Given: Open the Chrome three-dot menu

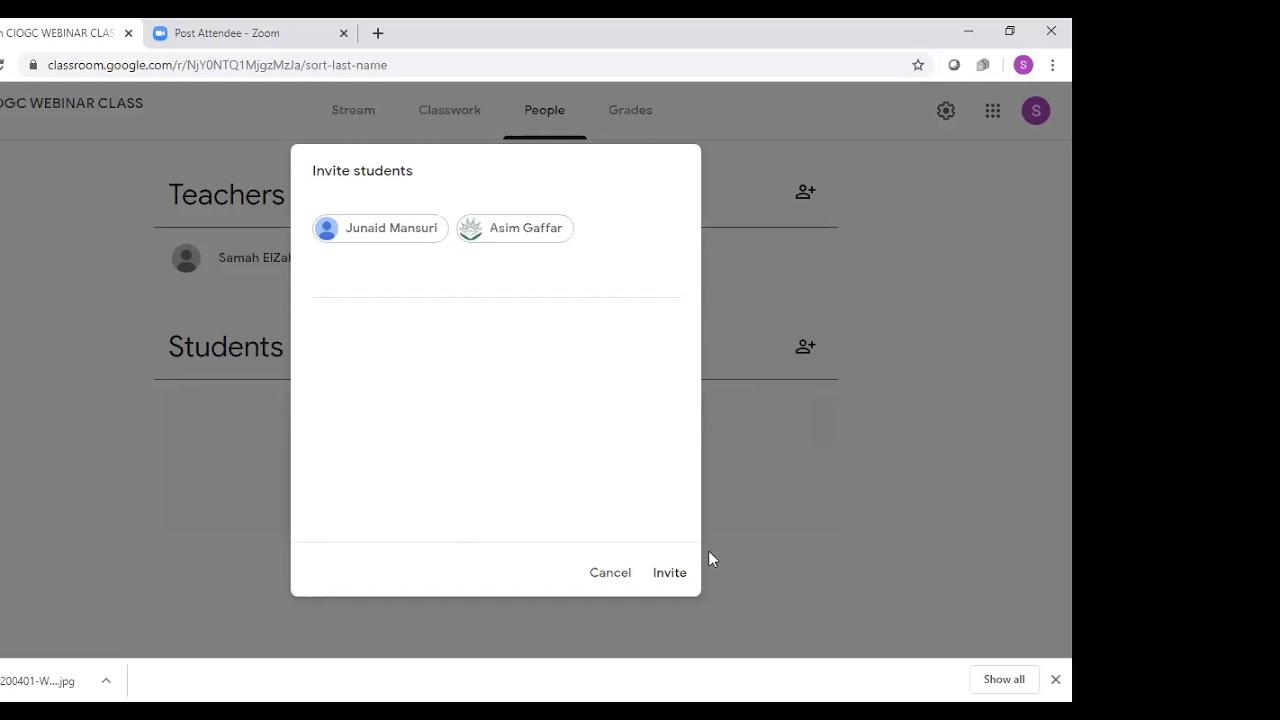Looking at the screenshot, I should pyautogui.click(x=1052, y=65).
